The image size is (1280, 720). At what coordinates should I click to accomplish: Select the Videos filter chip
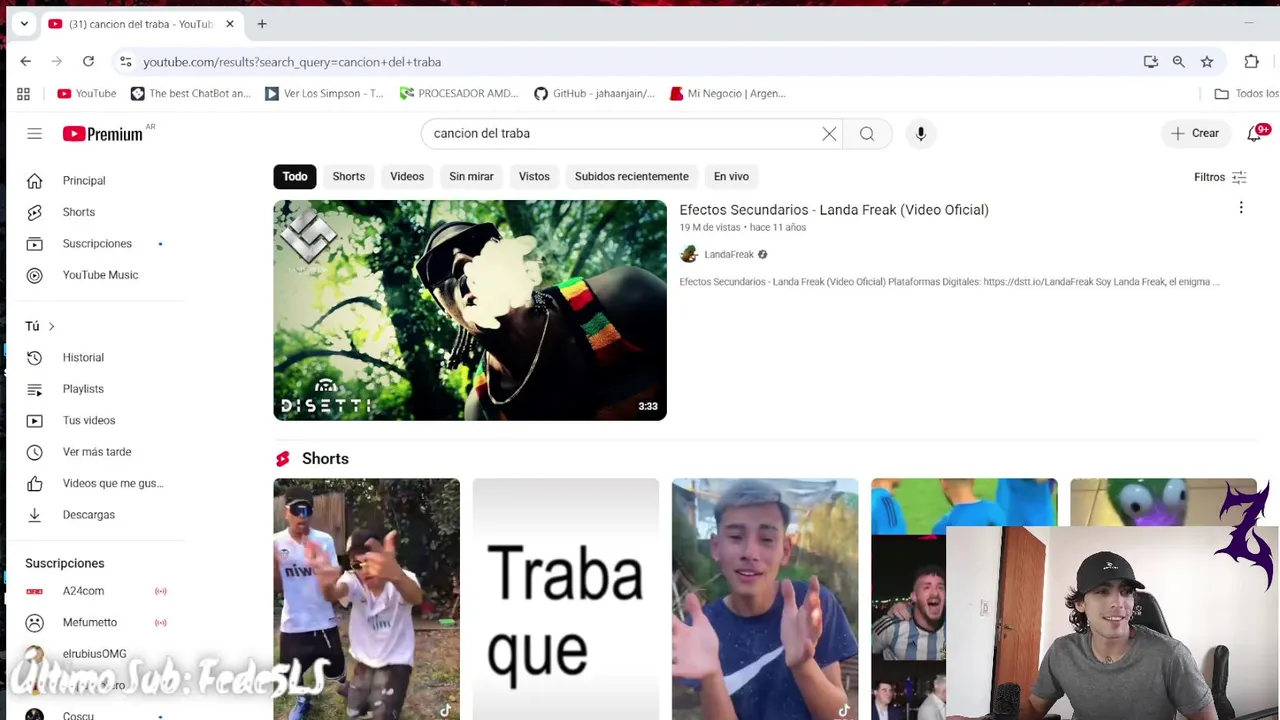(407, 176)
